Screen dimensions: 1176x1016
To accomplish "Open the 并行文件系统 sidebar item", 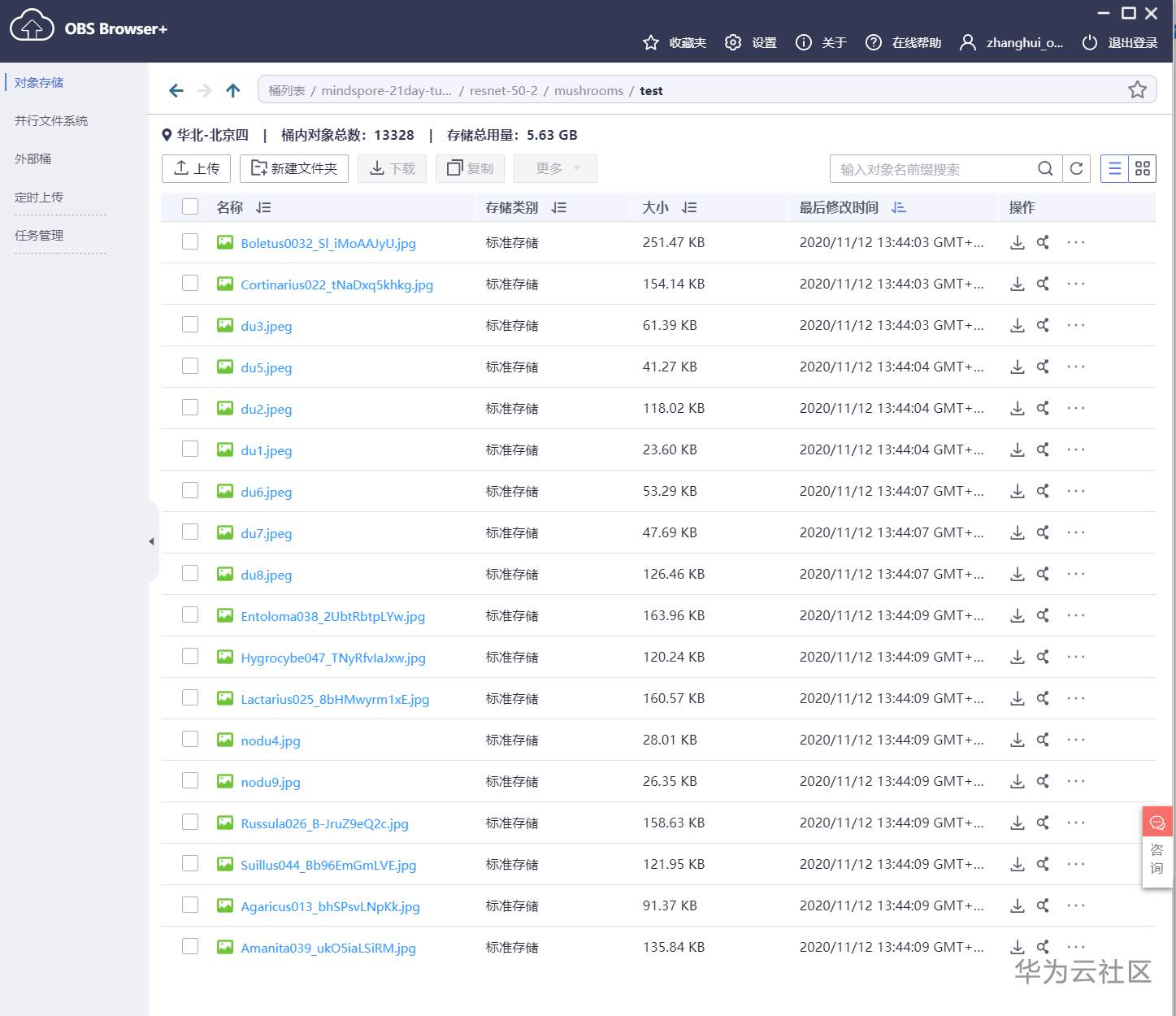I will (51, 121).
